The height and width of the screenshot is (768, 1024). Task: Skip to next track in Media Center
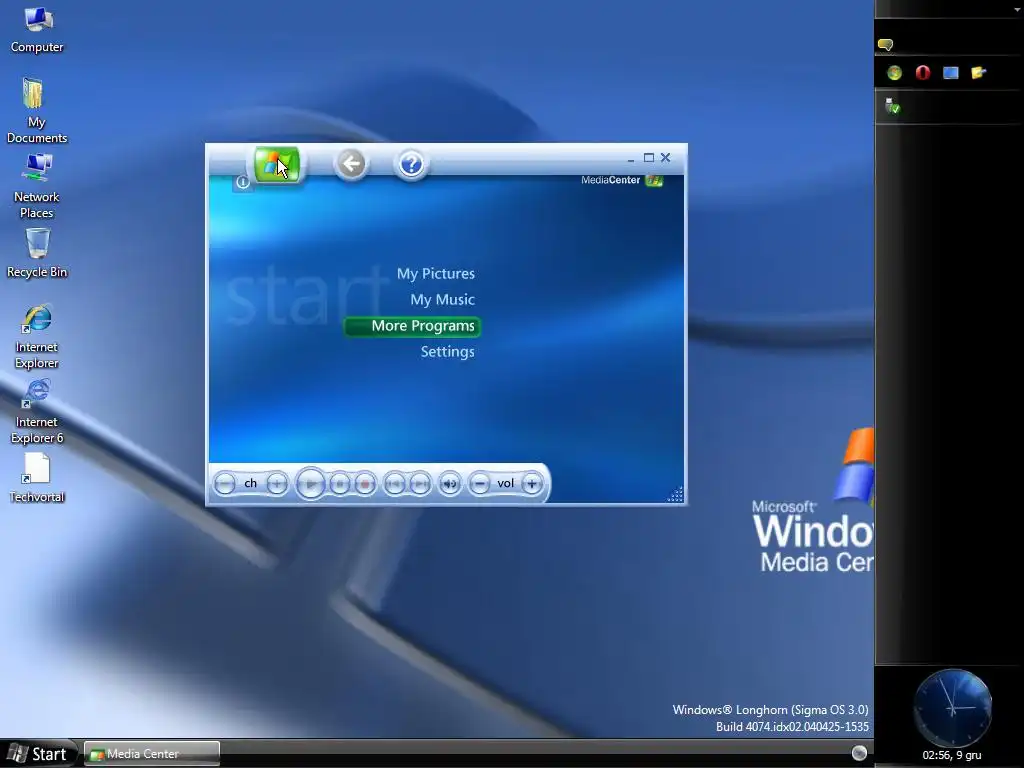pos(420,484)
